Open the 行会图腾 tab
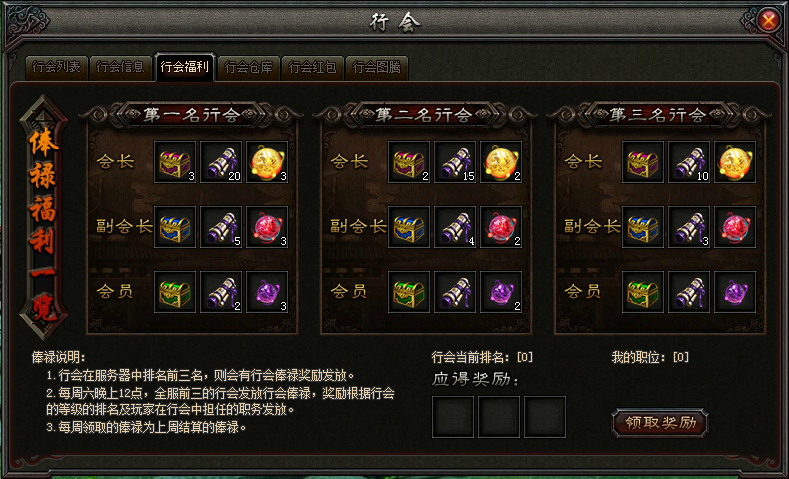789x479 pixels. point(376,67)
